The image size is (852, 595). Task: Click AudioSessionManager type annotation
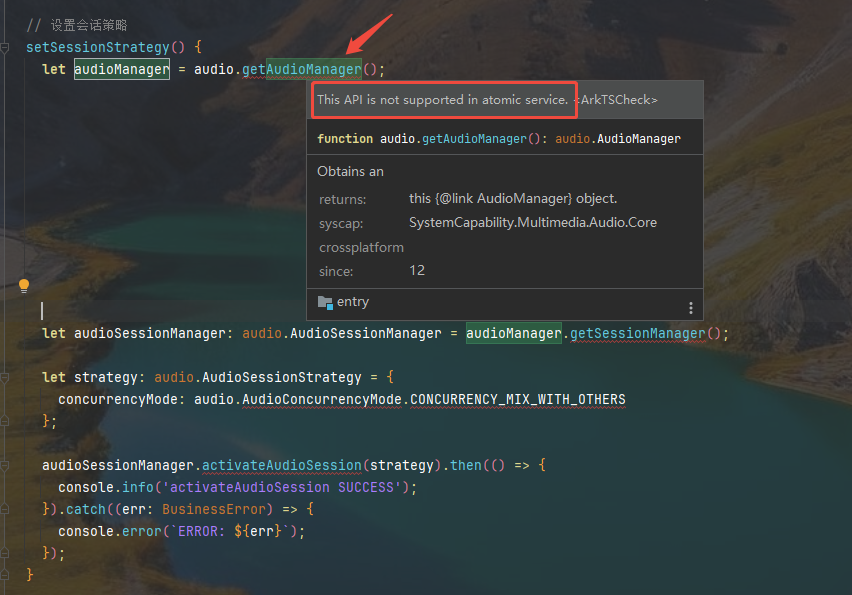pyautogui.click(x=366, y=334)
